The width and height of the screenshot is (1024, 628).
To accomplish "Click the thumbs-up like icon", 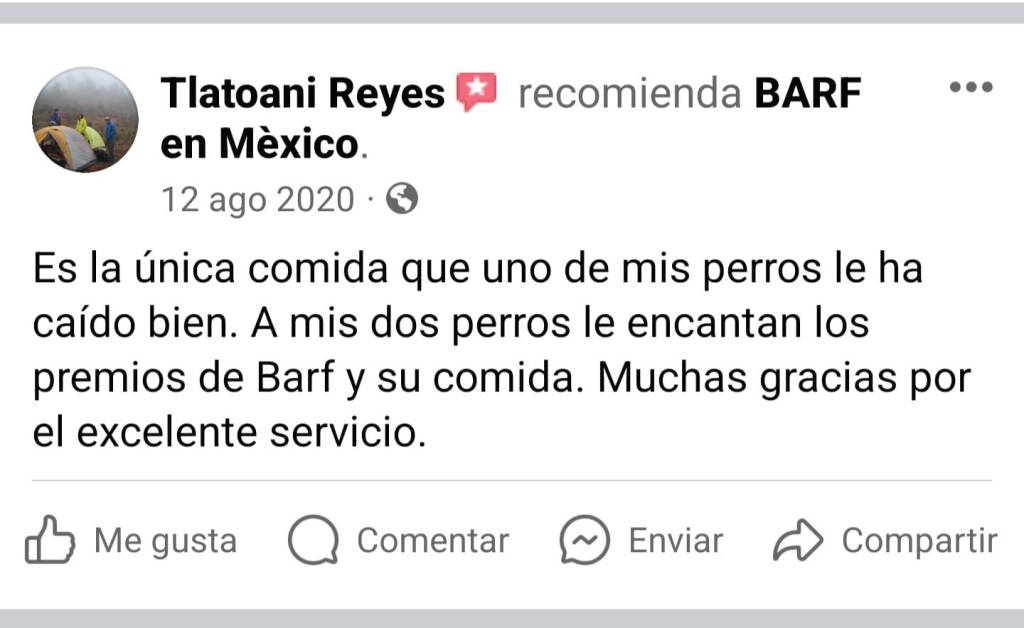I will [x=50, y=540].
